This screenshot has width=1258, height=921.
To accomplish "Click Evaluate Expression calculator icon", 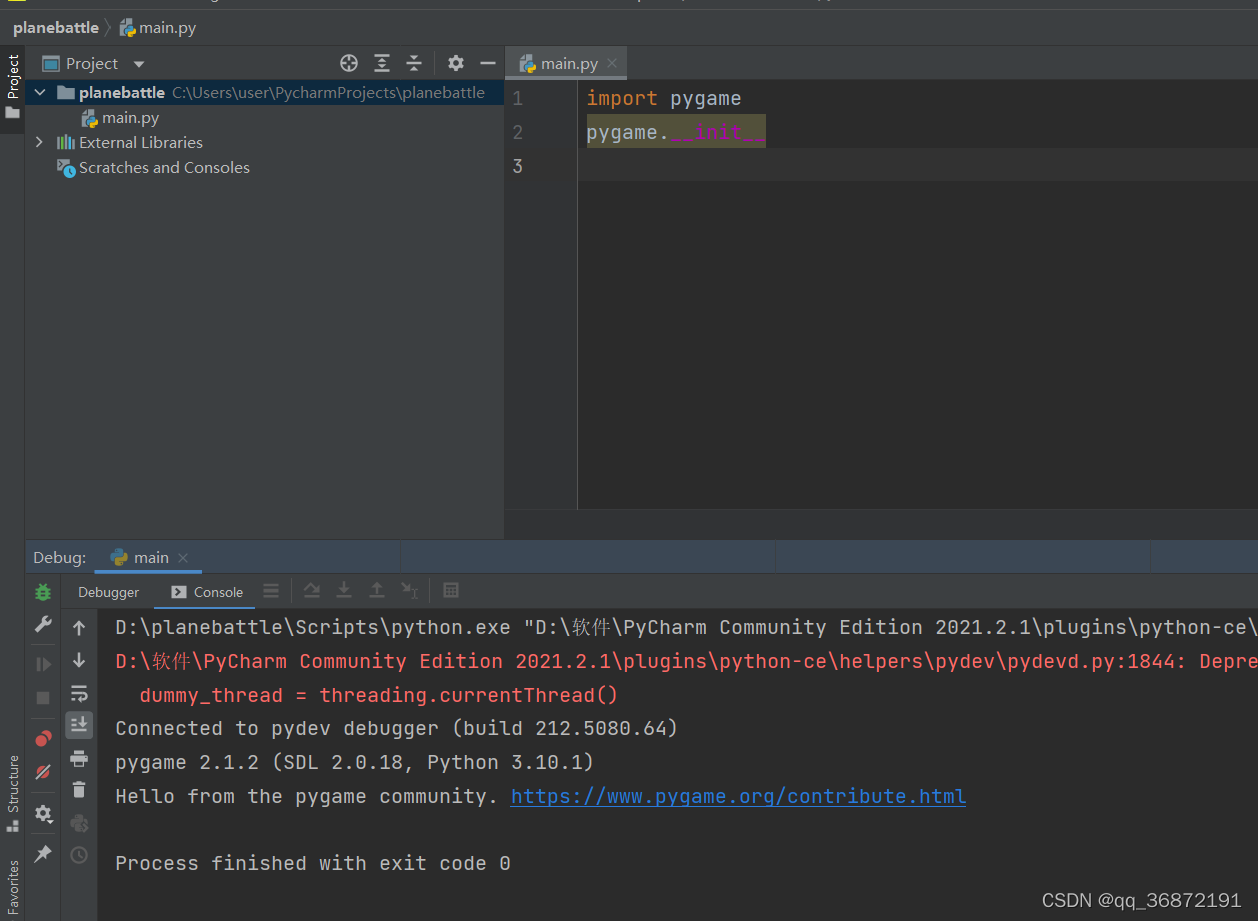I will coord(451,591).
